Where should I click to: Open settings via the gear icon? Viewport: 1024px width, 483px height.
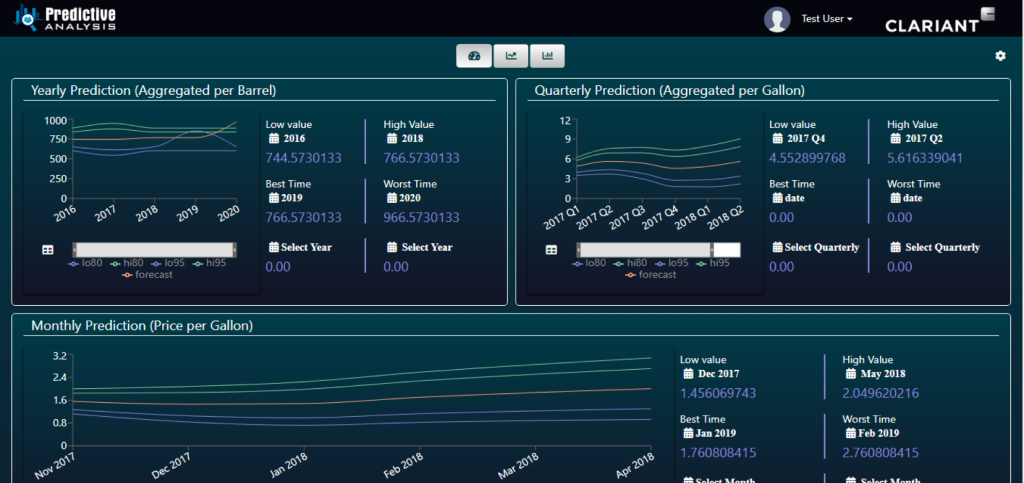coord(1000,56)
